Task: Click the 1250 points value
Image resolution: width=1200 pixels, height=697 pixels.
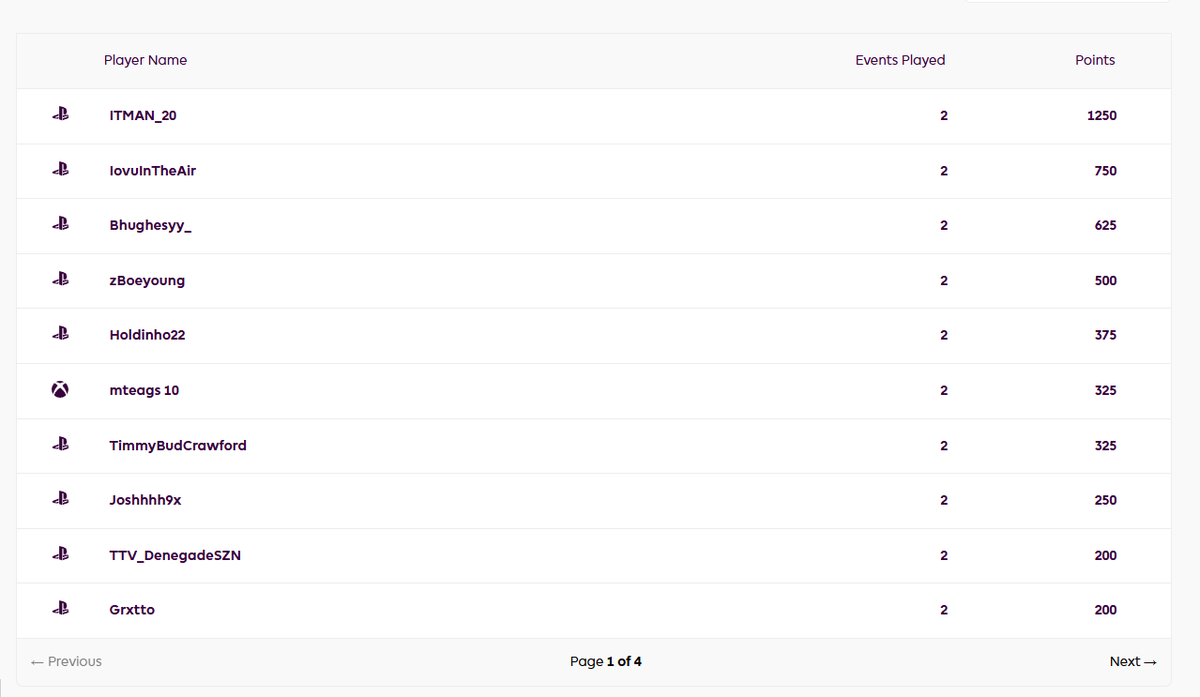Action: [1102, 116]
